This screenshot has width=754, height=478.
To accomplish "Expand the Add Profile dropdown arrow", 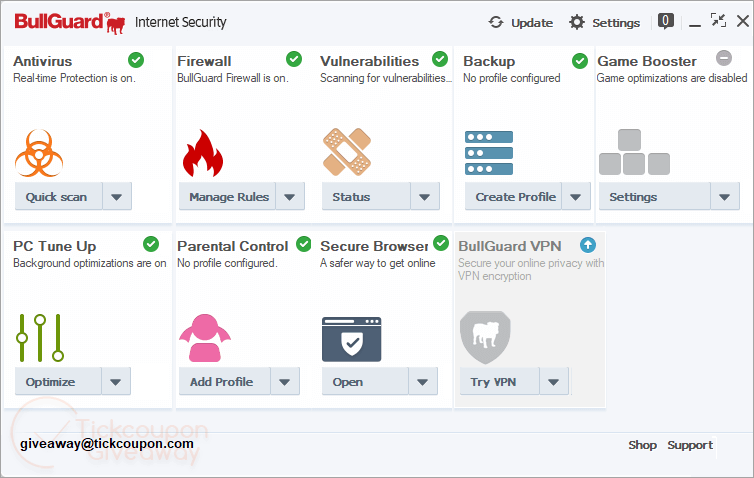I will pyautogui.click(x=285, y=382).
